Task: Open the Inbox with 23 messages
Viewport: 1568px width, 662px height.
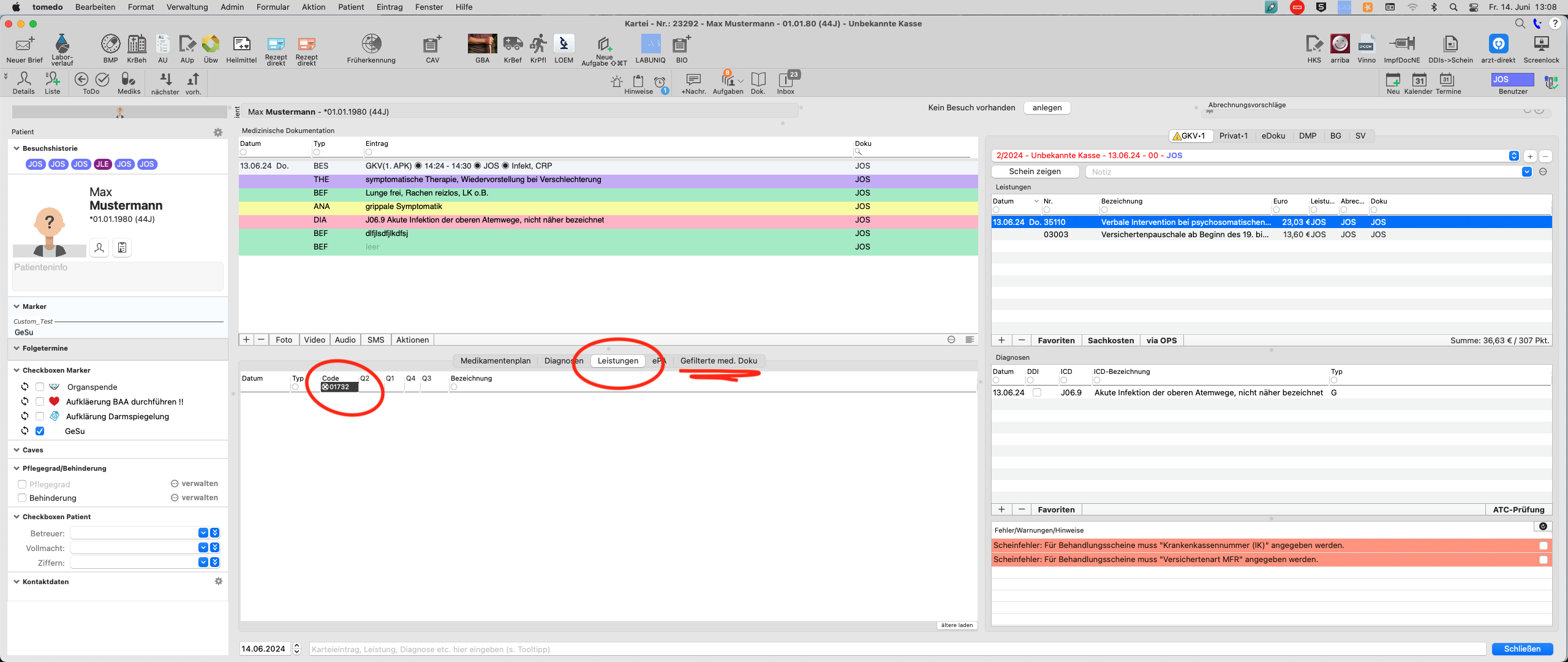Action: pyautogui.click(x=786, y=83)
